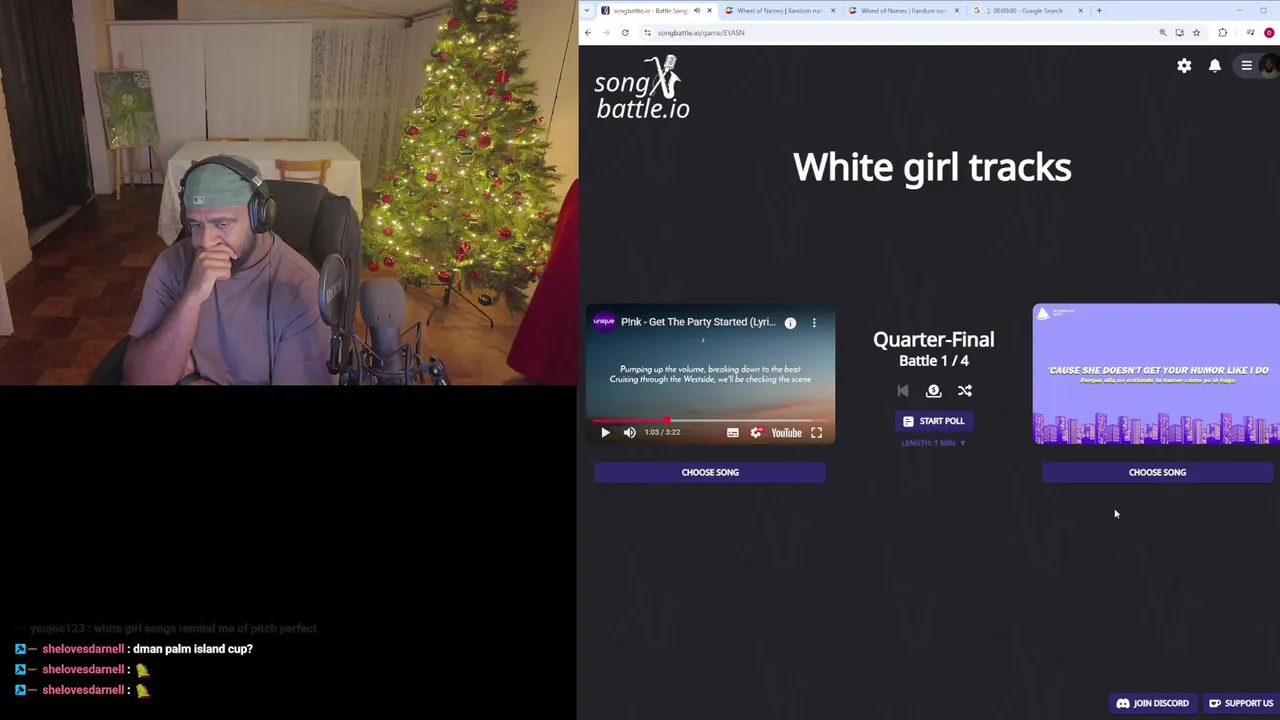Shuffle the battle songs
The height and width of the screenshot is (720, 1280).
point(965,391)
